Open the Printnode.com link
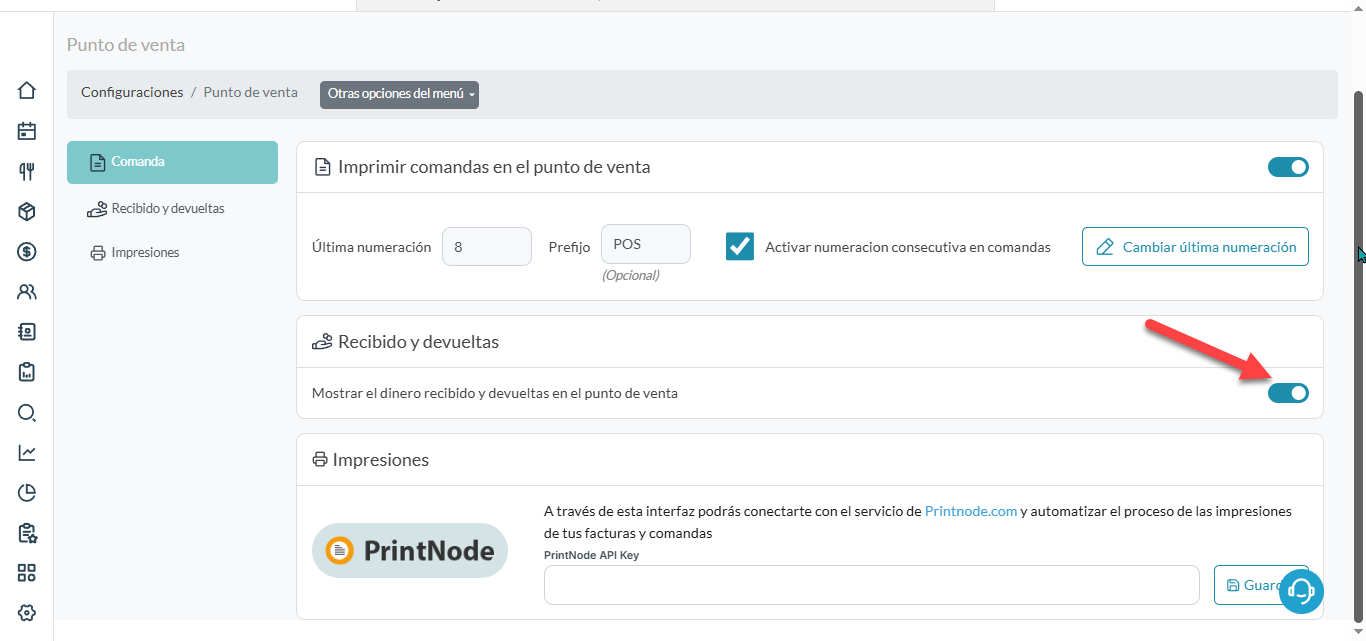 (x=970, y=511)
